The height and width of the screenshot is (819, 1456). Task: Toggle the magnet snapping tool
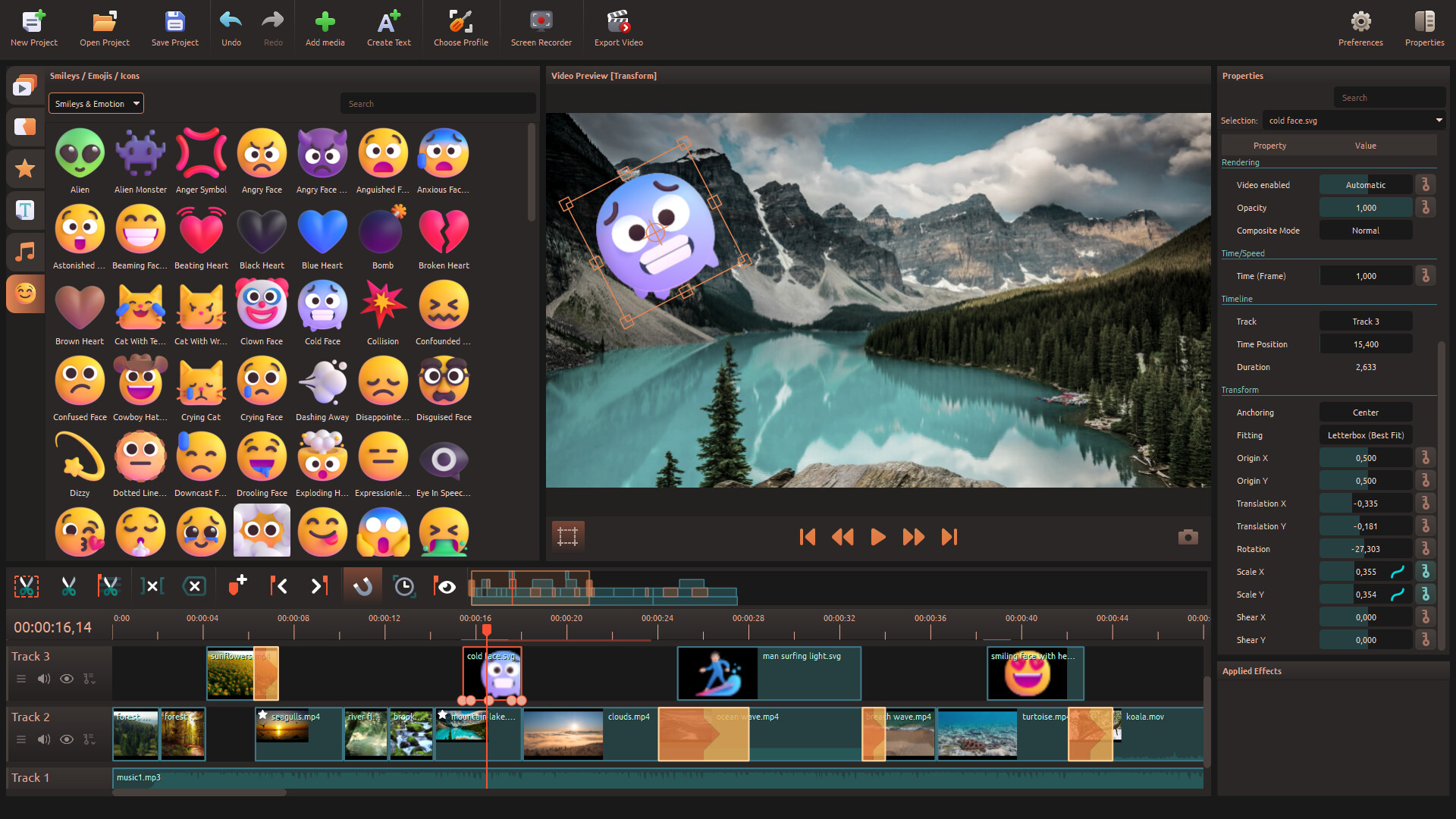pyautogui.click(x=362, y=586)
